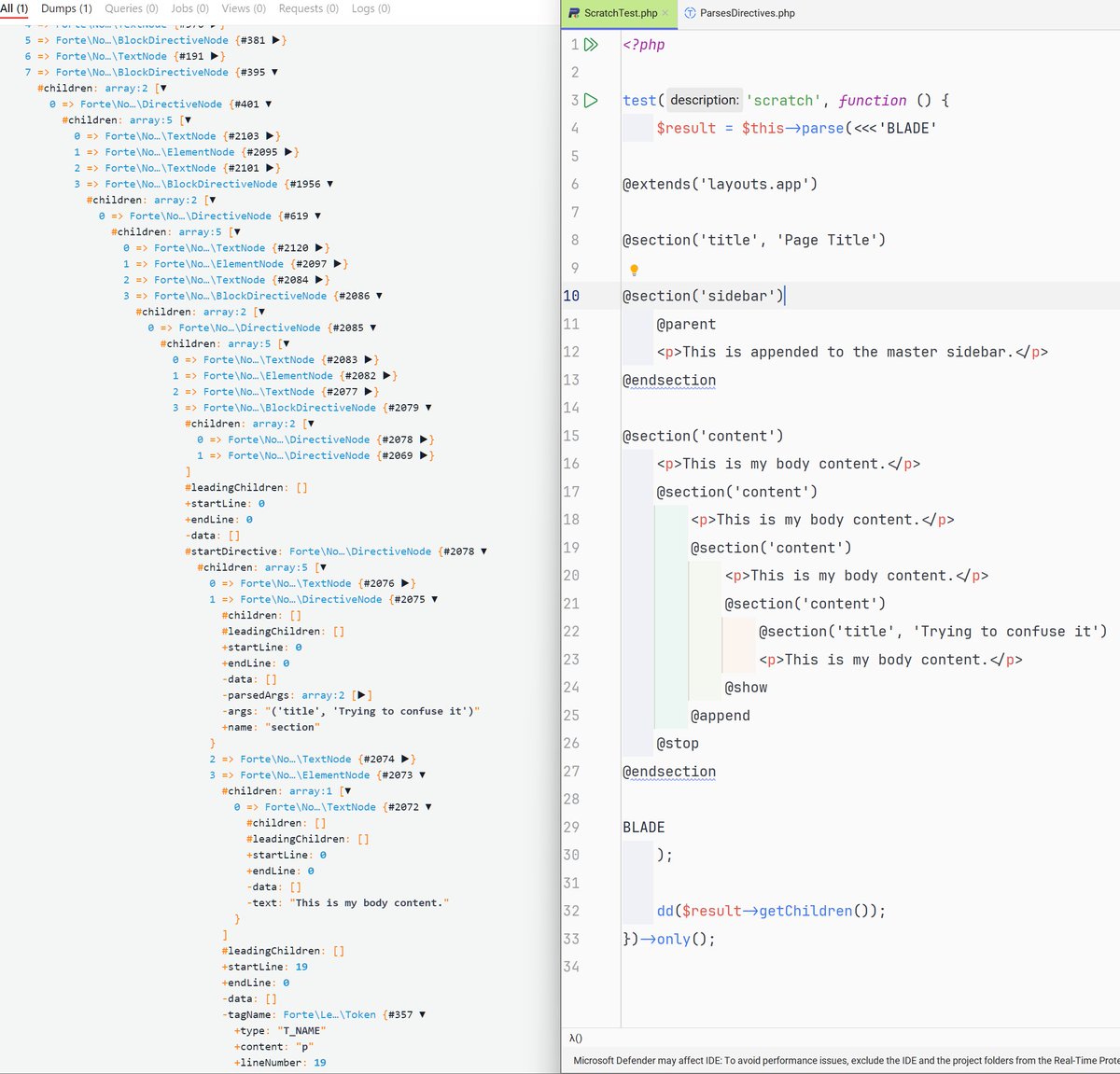Switch to the ParsesDirectives.php tab

click(x=739, y=13)
